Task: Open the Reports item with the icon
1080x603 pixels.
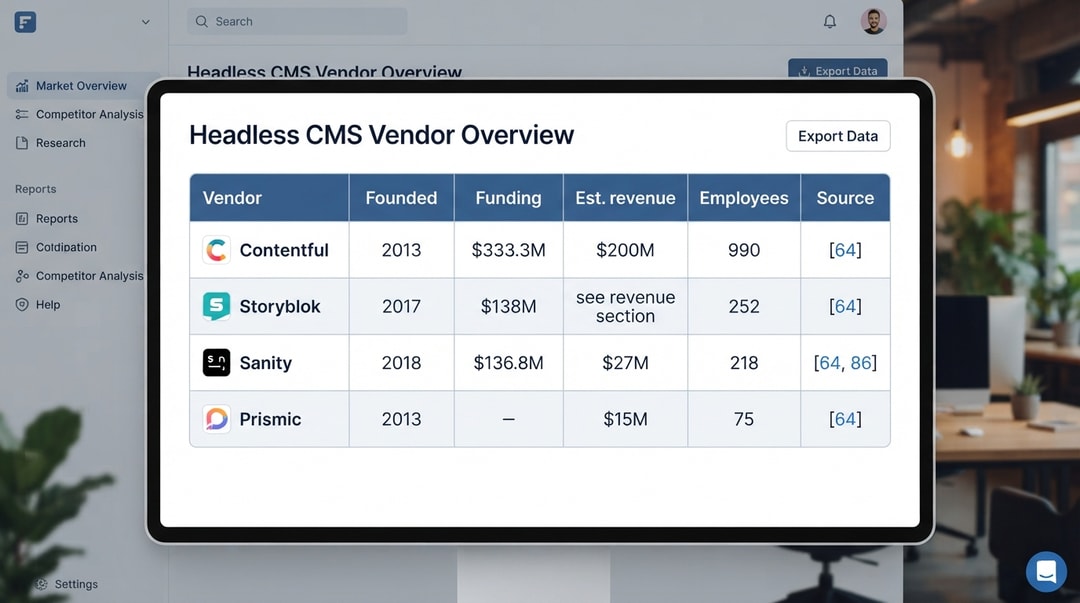Action: coord(47,218)
